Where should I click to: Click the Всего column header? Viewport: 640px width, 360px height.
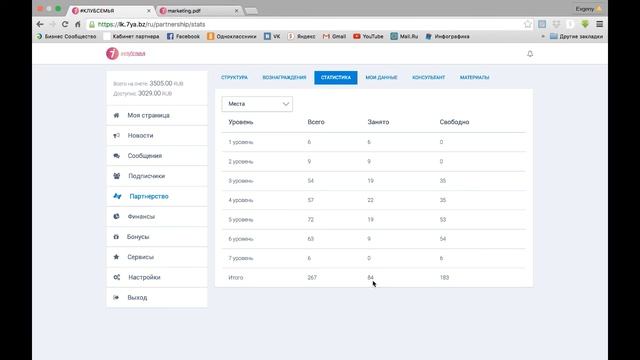316,122
